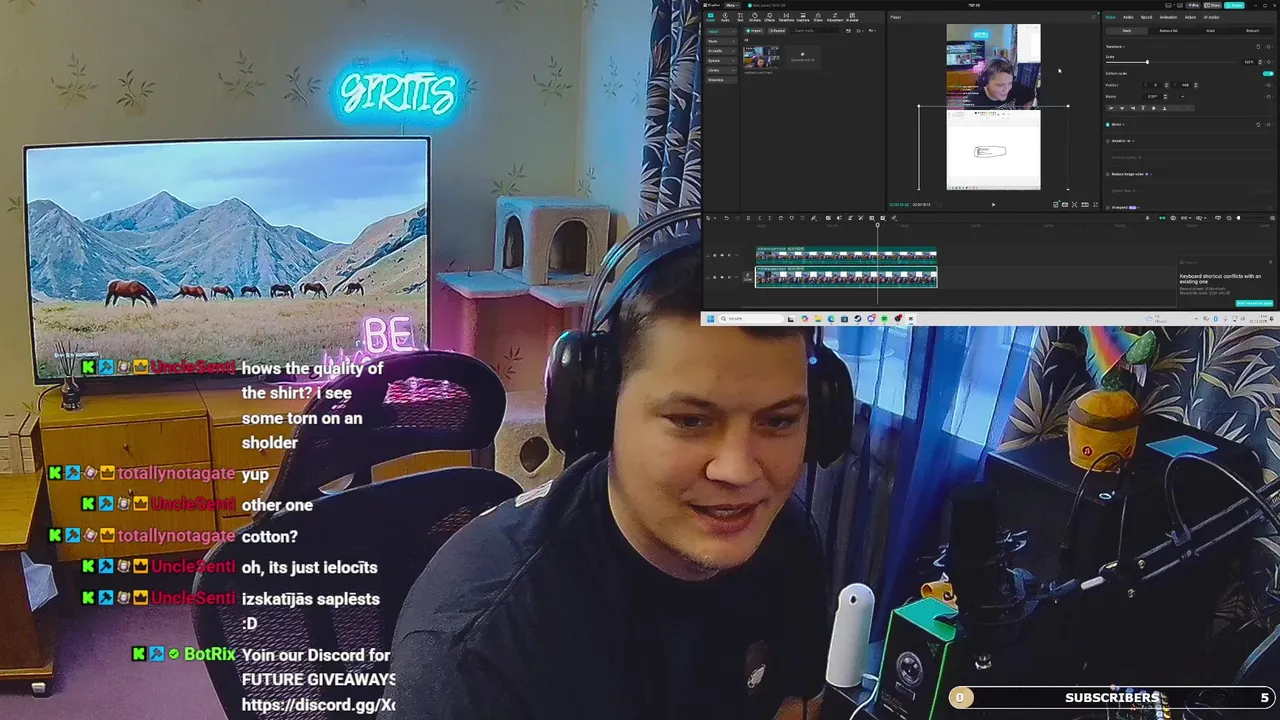This screenshot has height=720, width=1280.
Task: Open fullscreen preview icon in player
Action: tap(1095, 205)
